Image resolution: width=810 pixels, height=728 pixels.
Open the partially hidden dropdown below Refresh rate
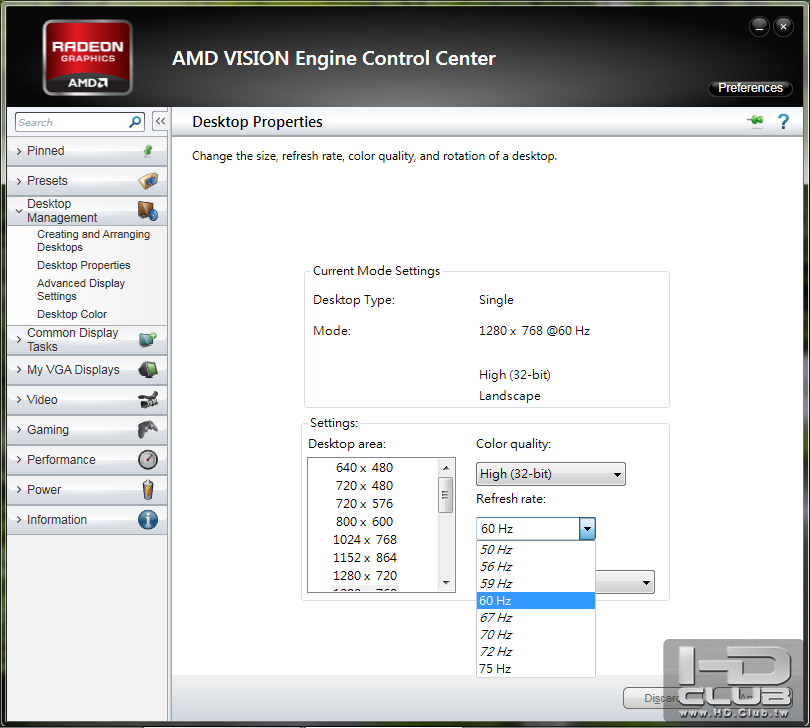click(x=625, y=582)
